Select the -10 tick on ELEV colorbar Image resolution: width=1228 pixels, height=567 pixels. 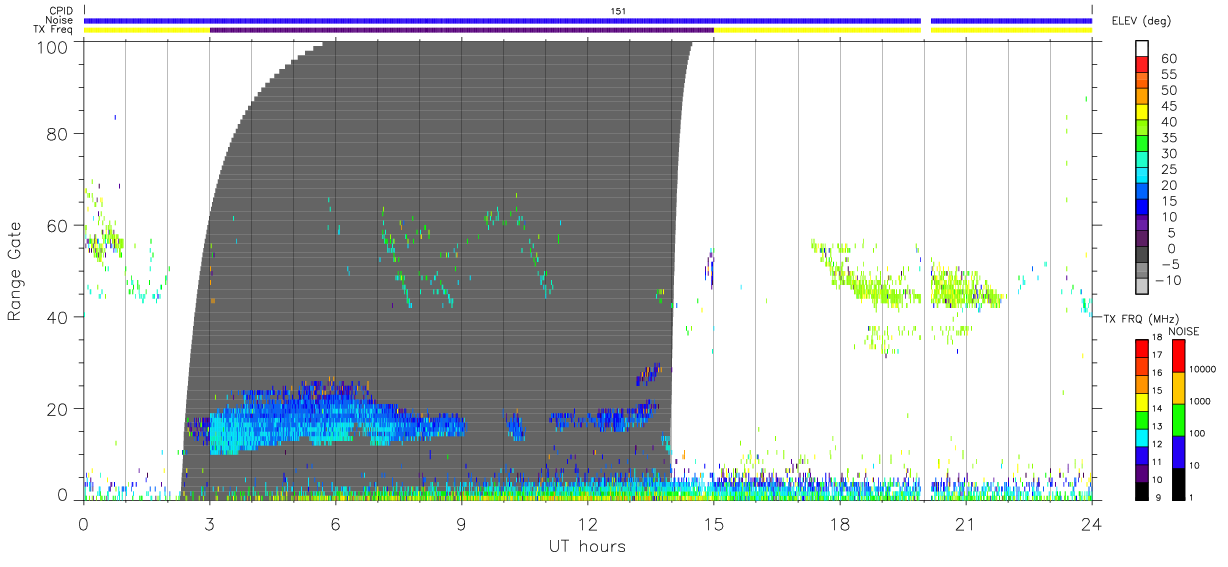1169,281
